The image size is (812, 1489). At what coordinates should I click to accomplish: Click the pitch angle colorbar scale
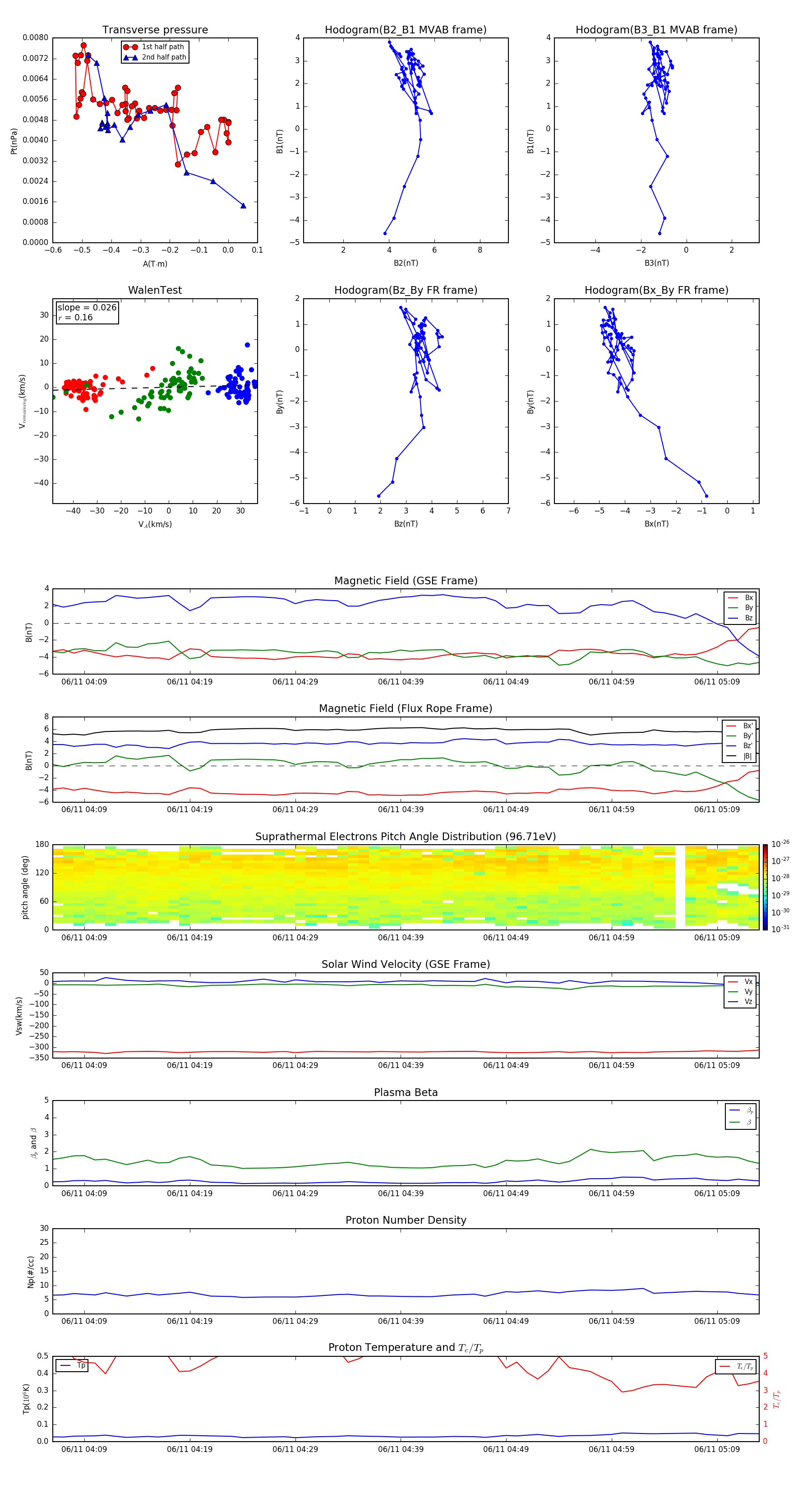click(x=765, y=887)
